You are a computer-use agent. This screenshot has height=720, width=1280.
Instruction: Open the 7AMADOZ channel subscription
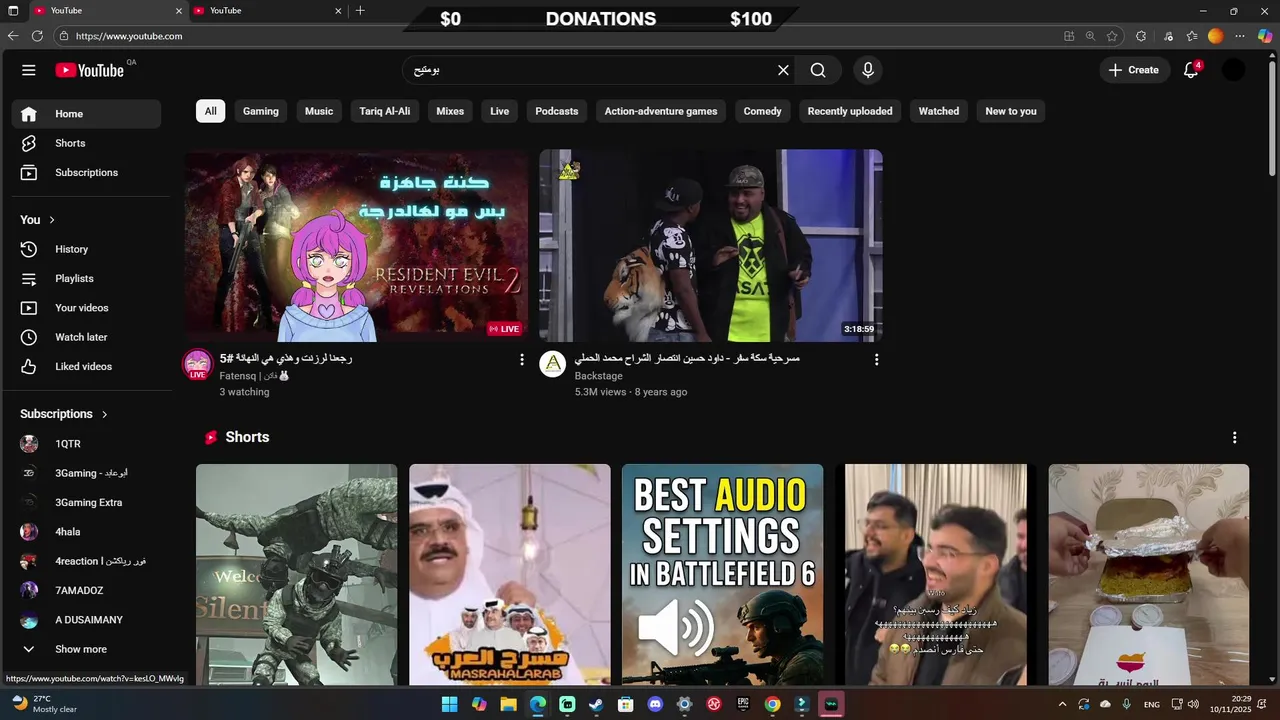(x=86, y=590)
